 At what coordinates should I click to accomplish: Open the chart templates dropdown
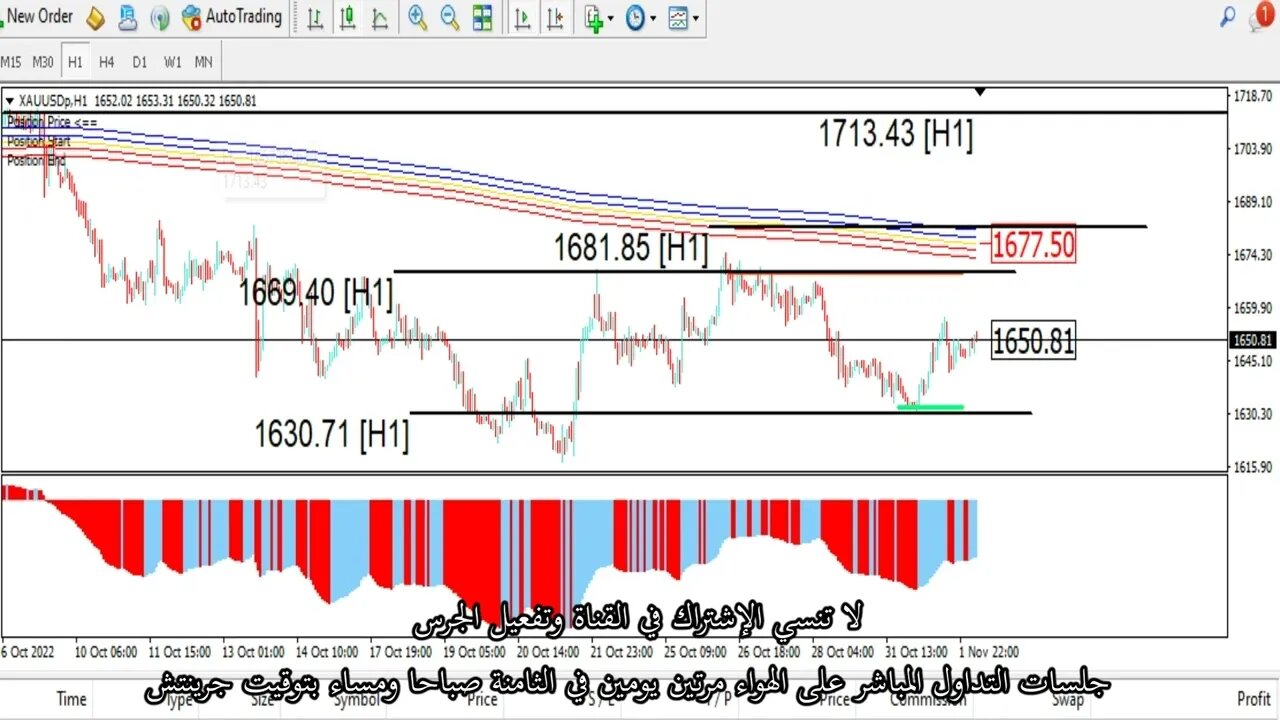coord(684,18)
